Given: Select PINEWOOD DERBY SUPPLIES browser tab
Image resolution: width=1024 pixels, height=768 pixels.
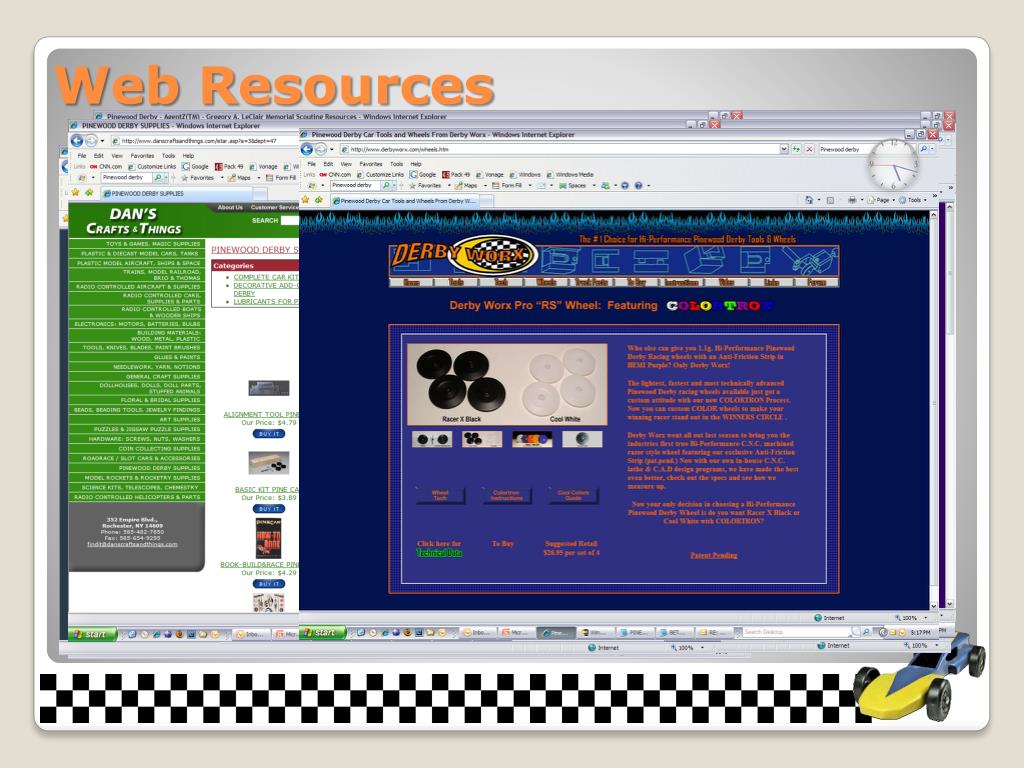Looking at the screenshot, I should 176,193.
